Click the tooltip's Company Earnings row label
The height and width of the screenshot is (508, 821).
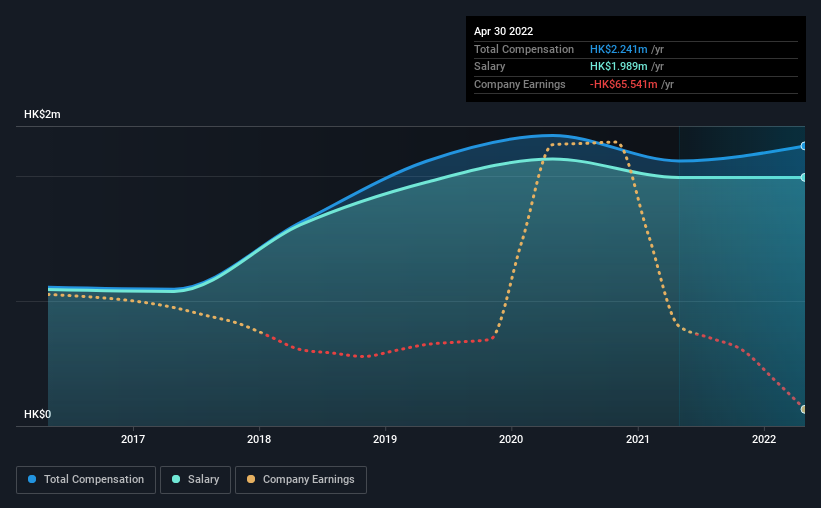519,84
